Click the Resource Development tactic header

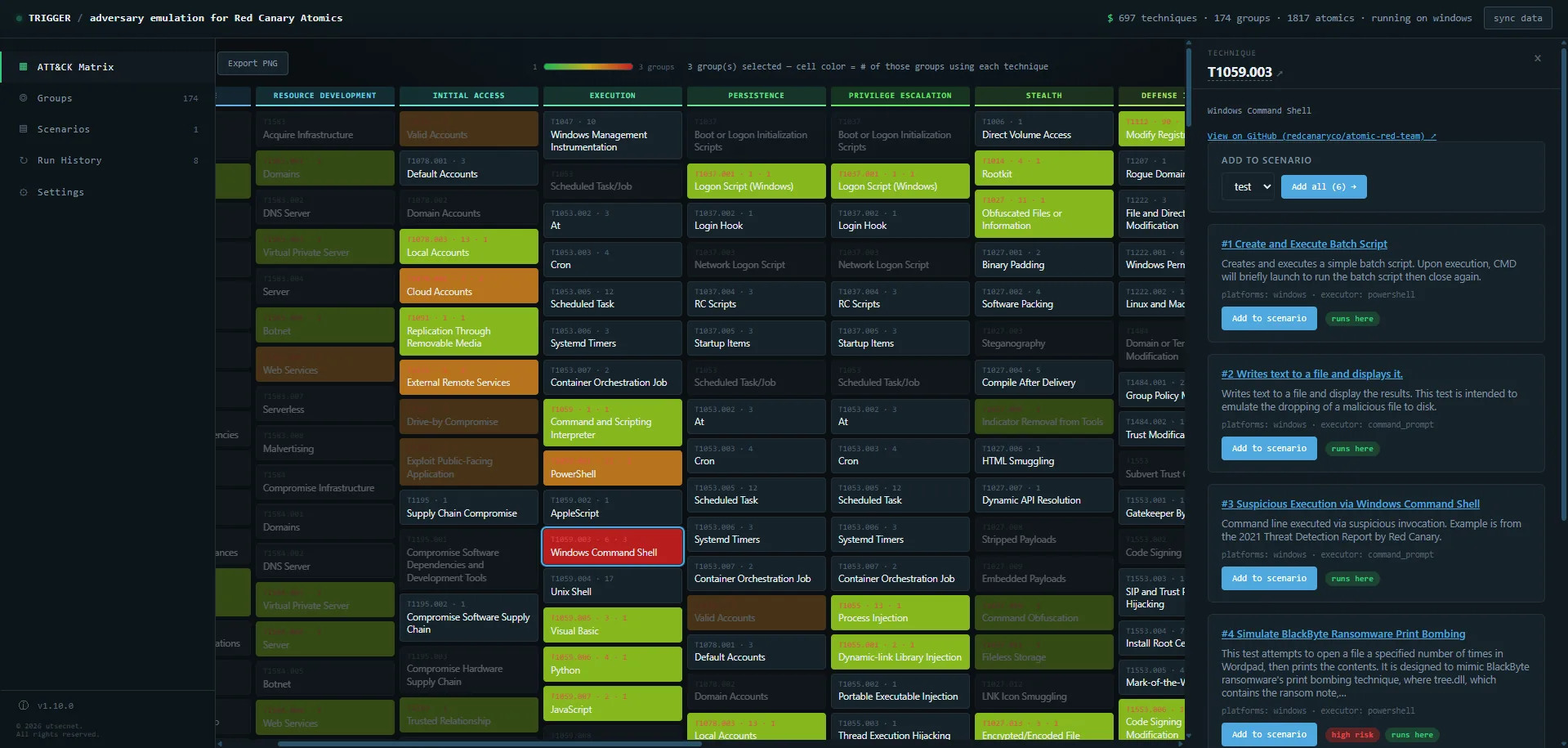[x=324, y=96]
